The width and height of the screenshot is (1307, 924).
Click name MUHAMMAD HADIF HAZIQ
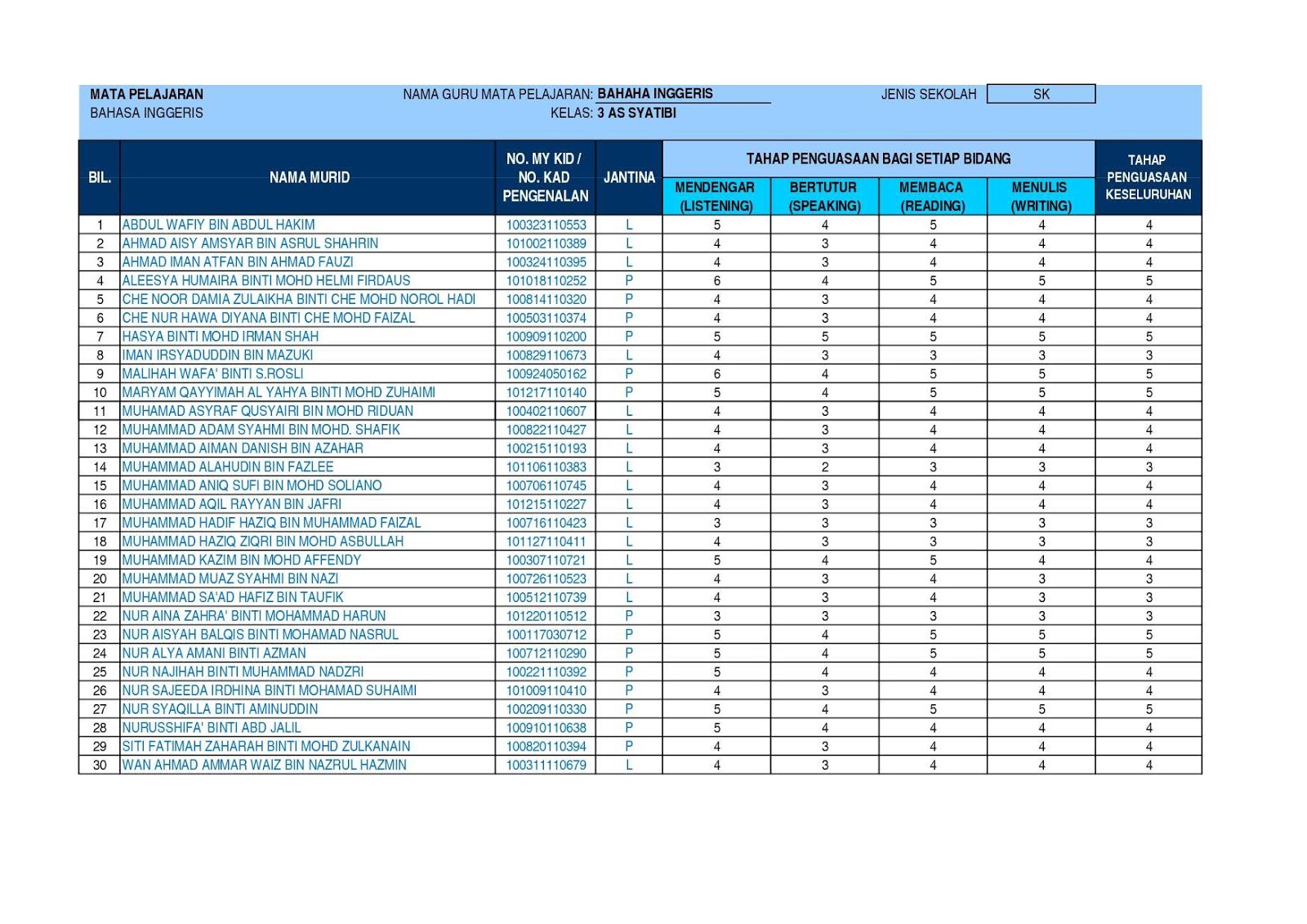271,523
